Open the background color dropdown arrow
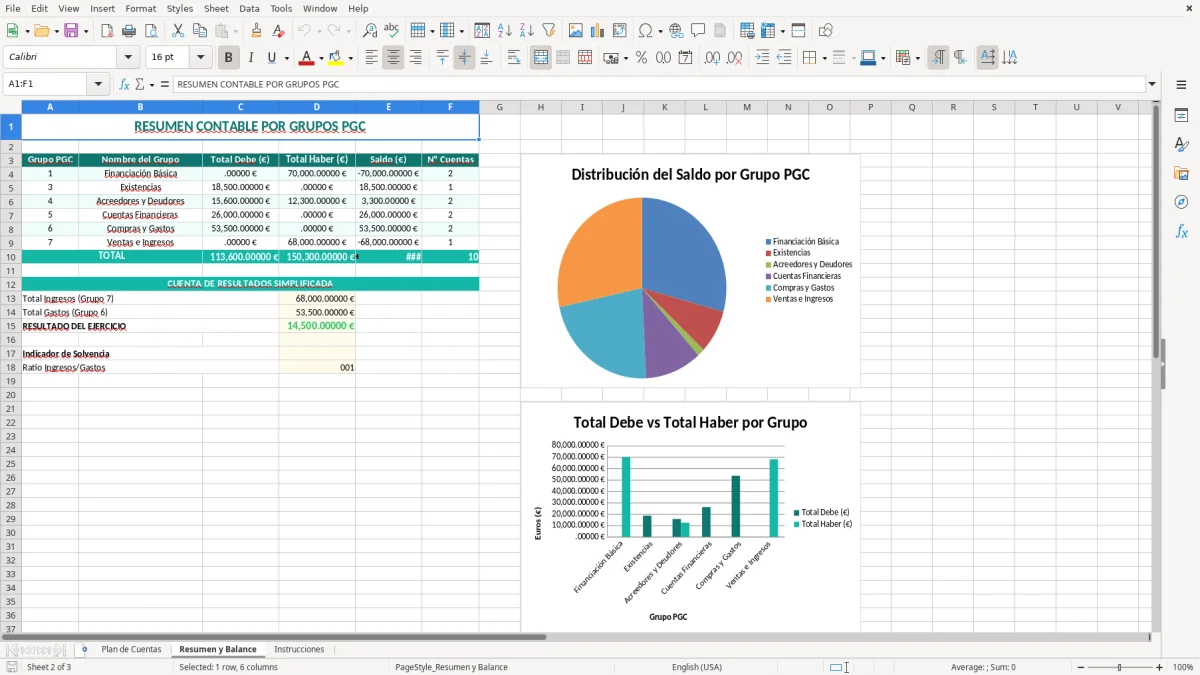This screenshot has height=675, width=1200. (x=350, y=58)
